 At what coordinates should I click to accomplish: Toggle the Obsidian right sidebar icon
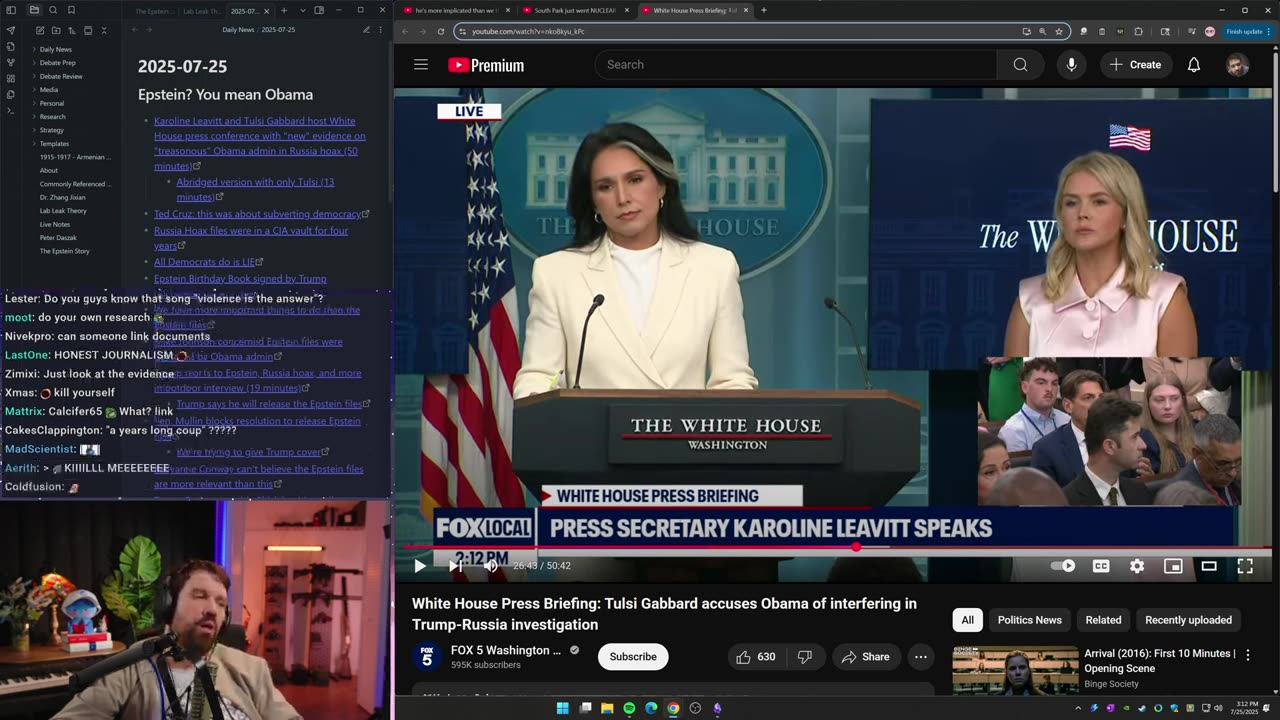(x=319, y=10)
